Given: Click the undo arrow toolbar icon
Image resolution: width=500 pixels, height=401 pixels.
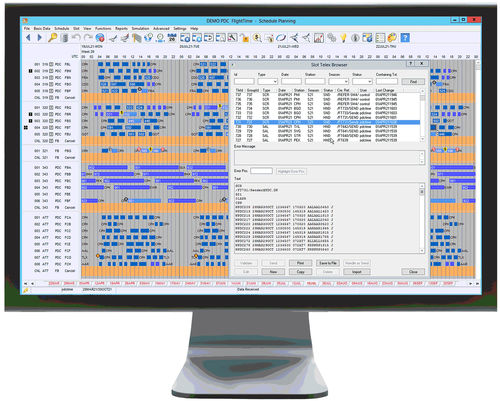Looking at the screenshot, I should pyautogui.click(x=76, y=38).
